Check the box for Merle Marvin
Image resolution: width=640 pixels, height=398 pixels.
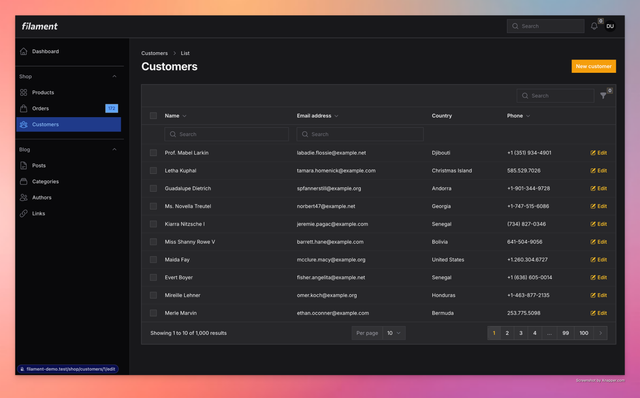click(x=153, y=313)
